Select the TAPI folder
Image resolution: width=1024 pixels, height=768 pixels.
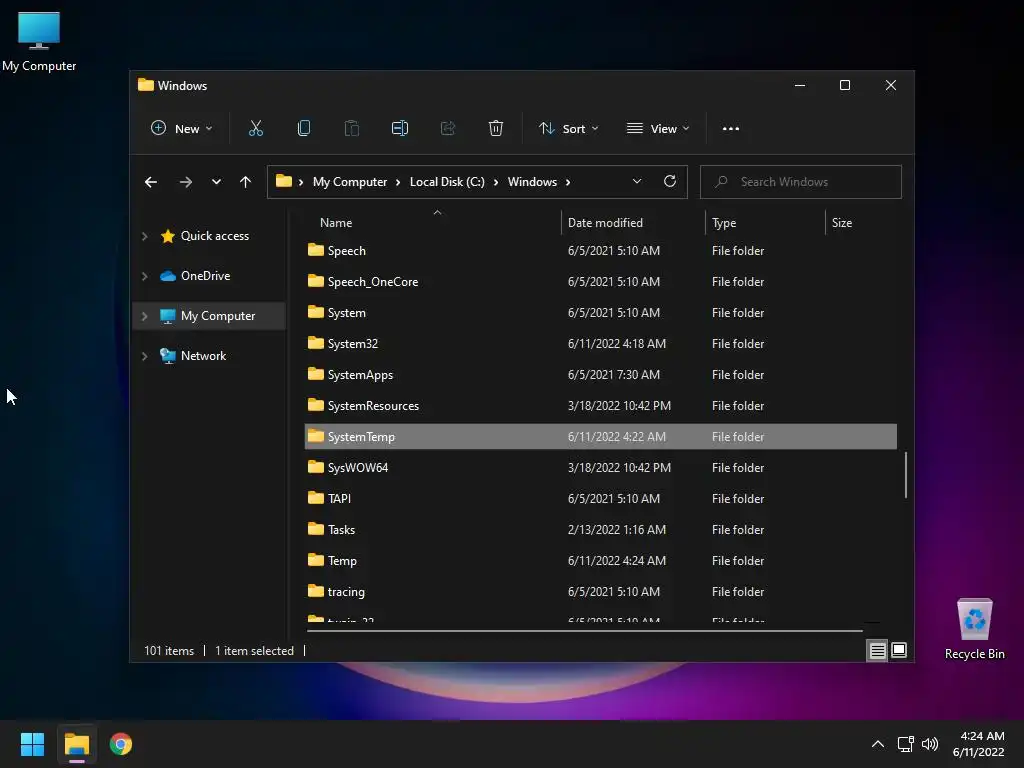click(600, 498)
